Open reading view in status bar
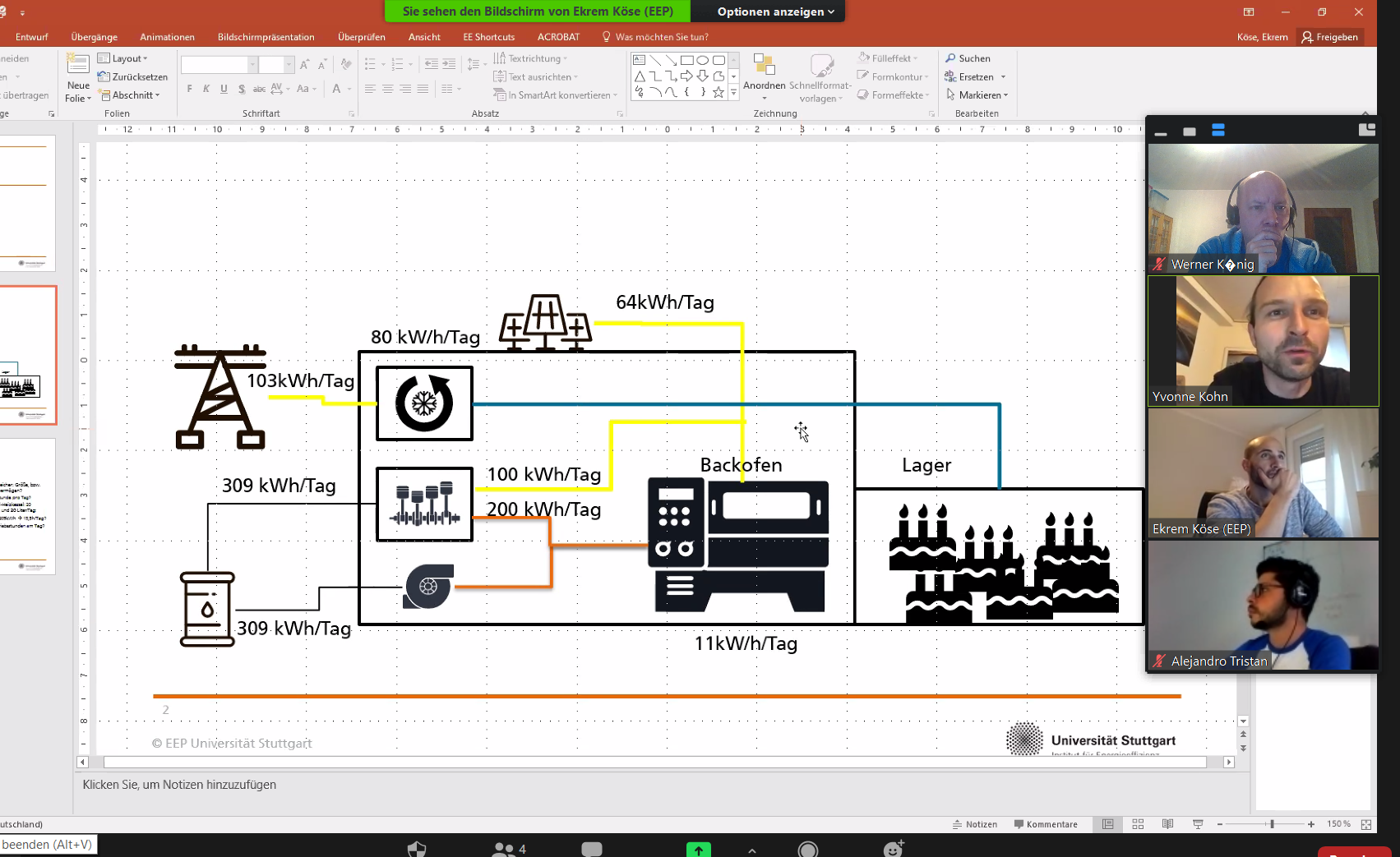Viewport: 1400px width, 857px height. [x=1167, y=824]
